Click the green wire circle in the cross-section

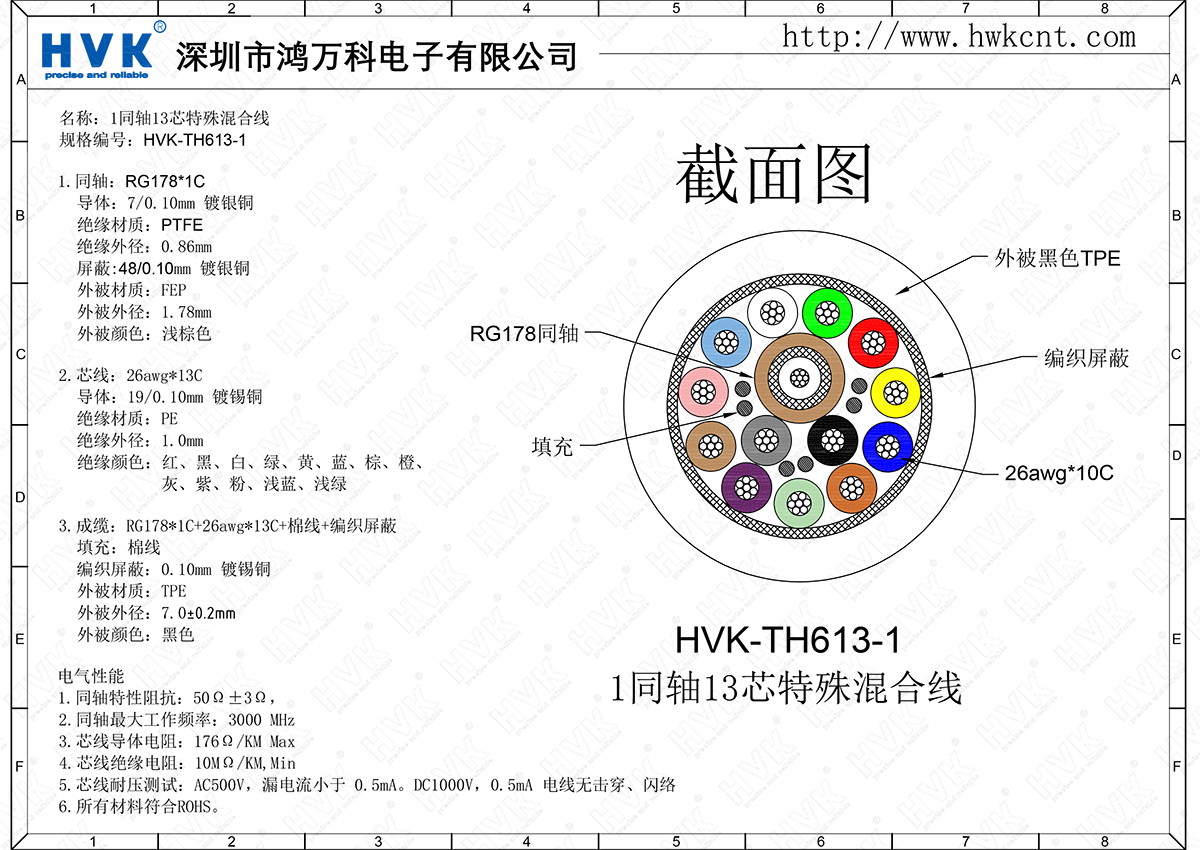[827, 312]
